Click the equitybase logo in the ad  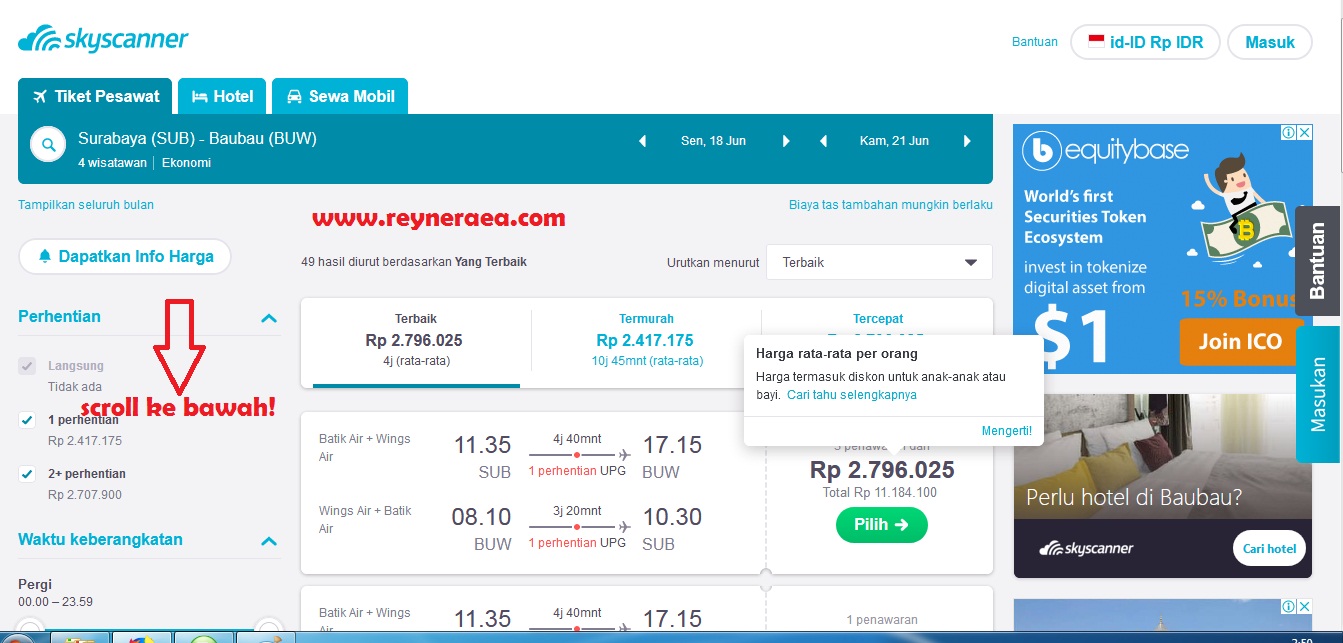[1105, 151]
